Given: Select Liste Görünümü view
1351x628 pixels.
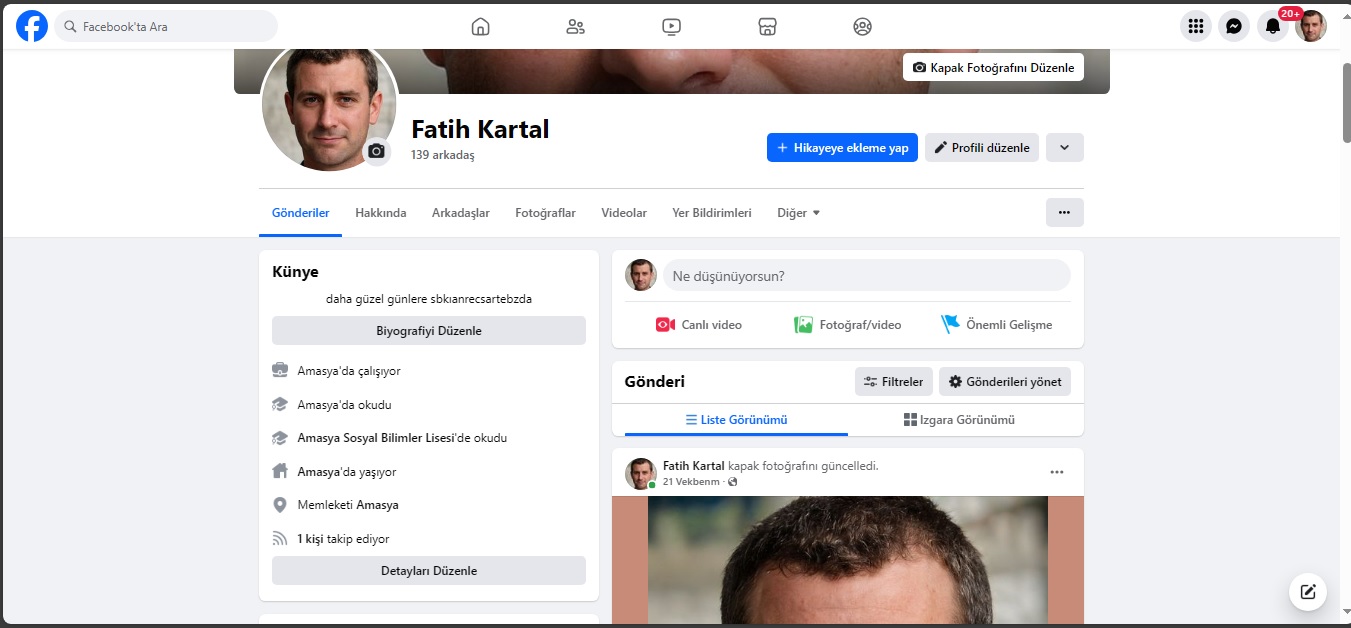Looking at the screenshot, I should pos(736,420).
